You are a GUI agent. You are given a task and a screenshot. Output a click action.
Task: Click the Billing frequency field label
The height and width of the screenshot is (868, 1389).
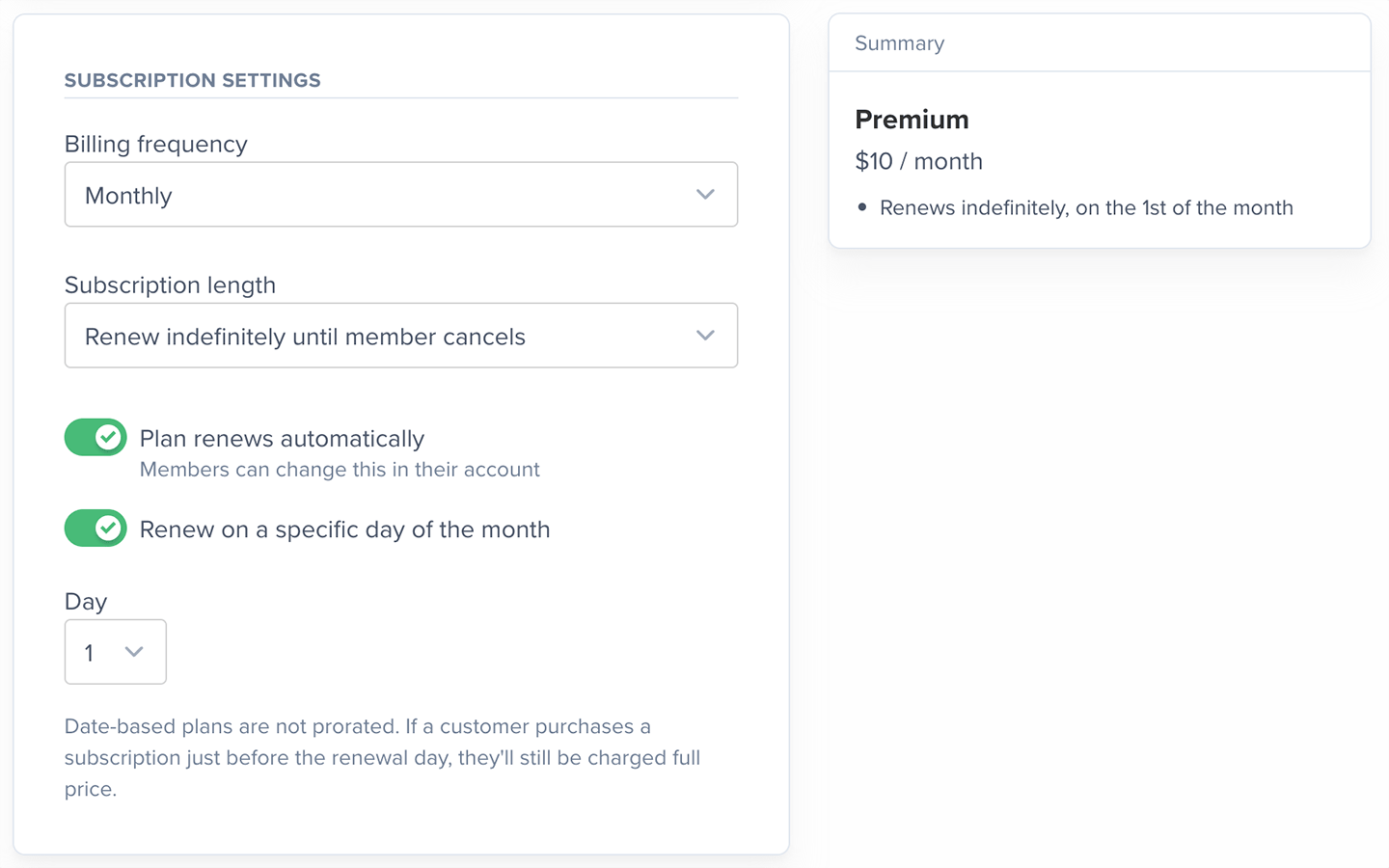tap(155, 145)
